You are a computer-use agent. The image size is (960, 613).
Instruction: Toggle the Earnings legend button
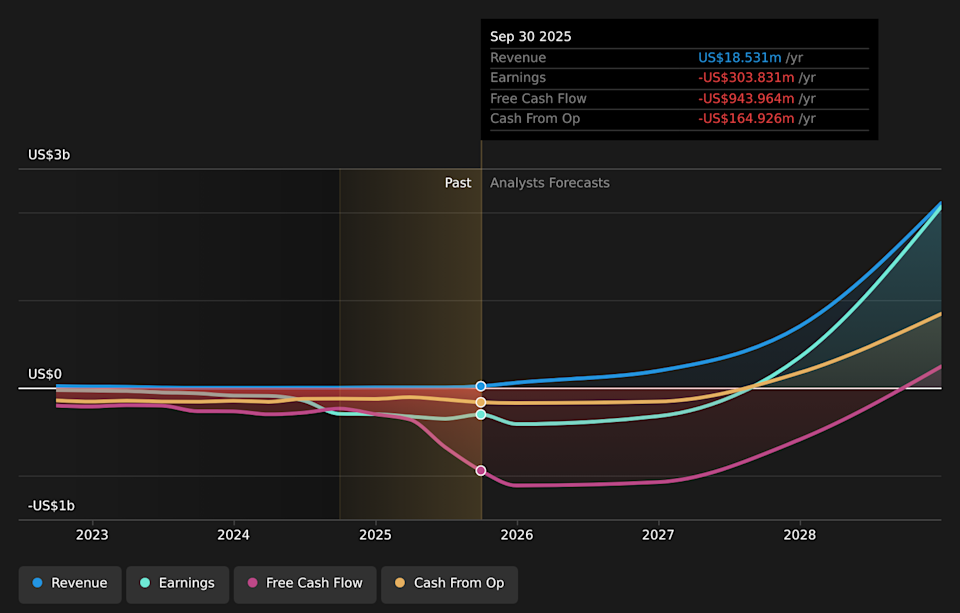pos(177,584)
